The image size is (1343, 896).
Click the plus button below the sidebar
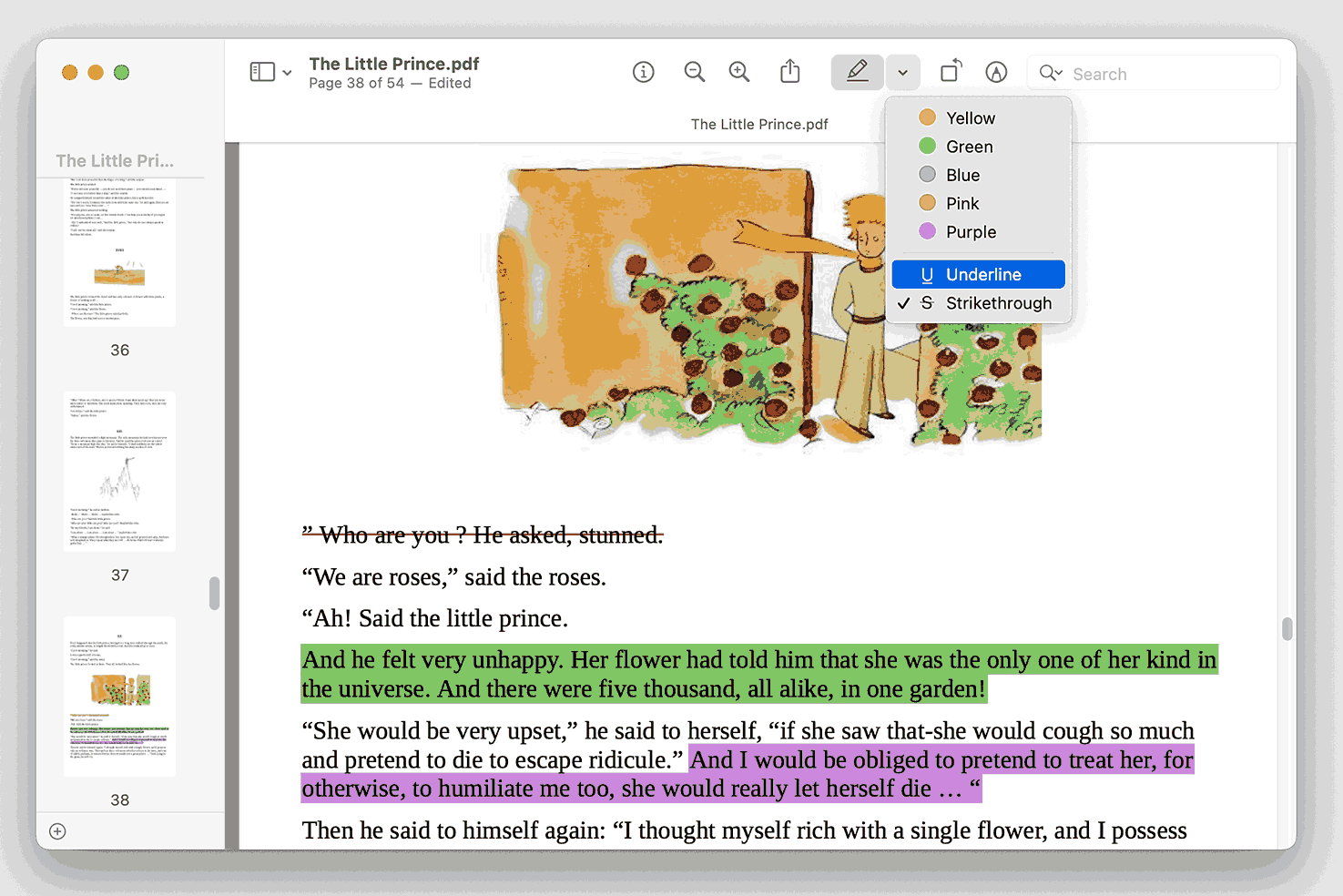[57, 831]
